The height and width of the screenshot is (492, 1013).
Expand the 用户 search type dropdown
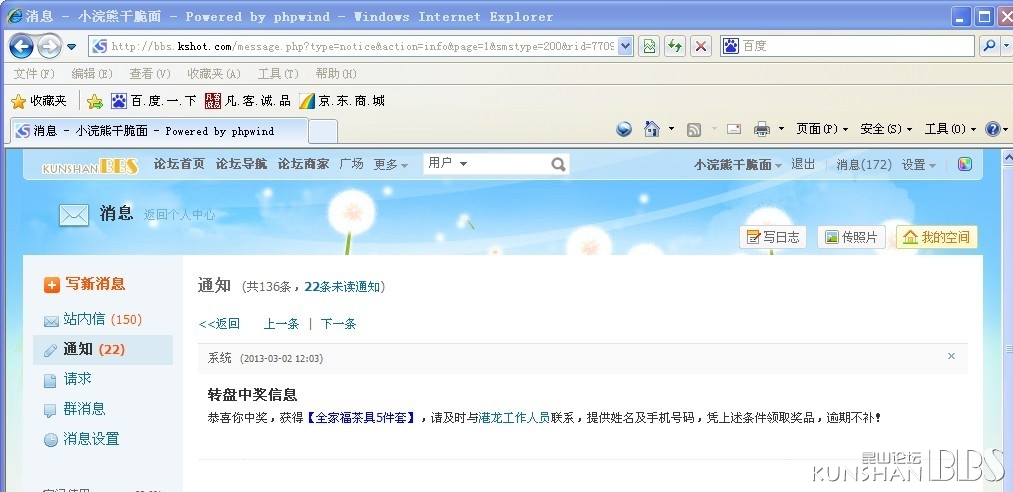(463, 164)
